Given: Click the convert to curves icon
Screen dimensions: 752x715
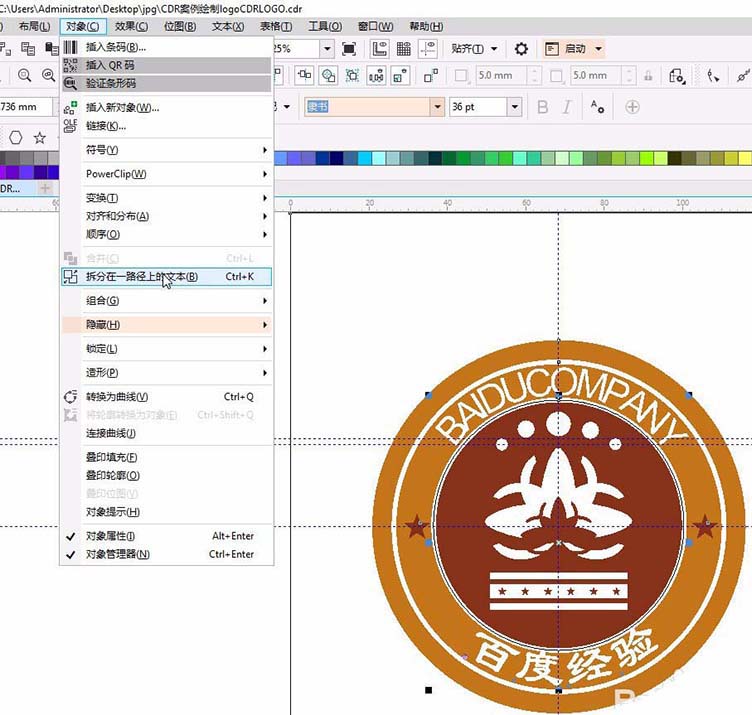Looking at the screenshot, I should pyautogui.click(x=70, y=397).
